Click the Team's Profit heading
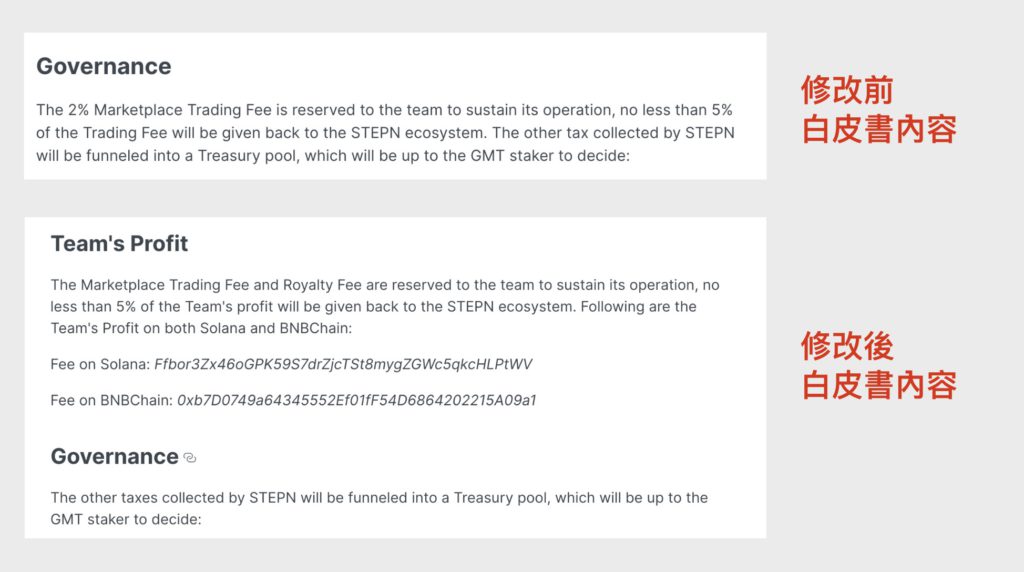The height and width of the screenshot is (572, 1024). click(120, 244)
